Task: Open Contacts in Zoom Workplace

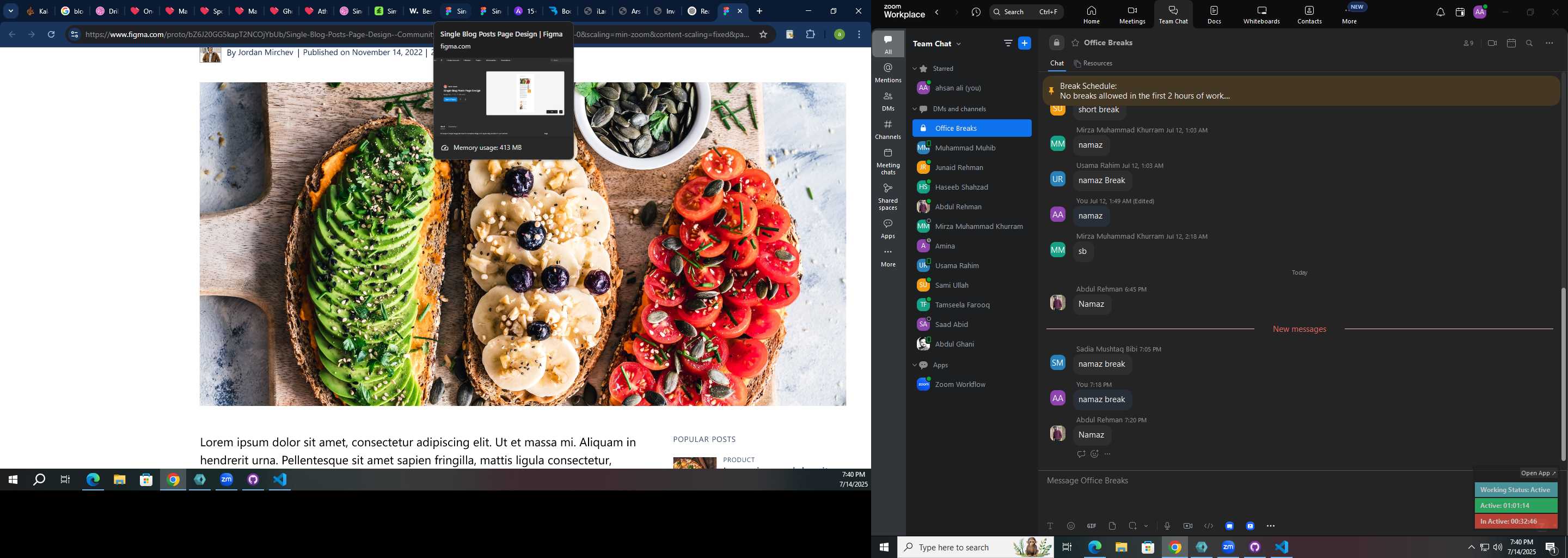Action: pyautogui.click(x=1309, y=14)
